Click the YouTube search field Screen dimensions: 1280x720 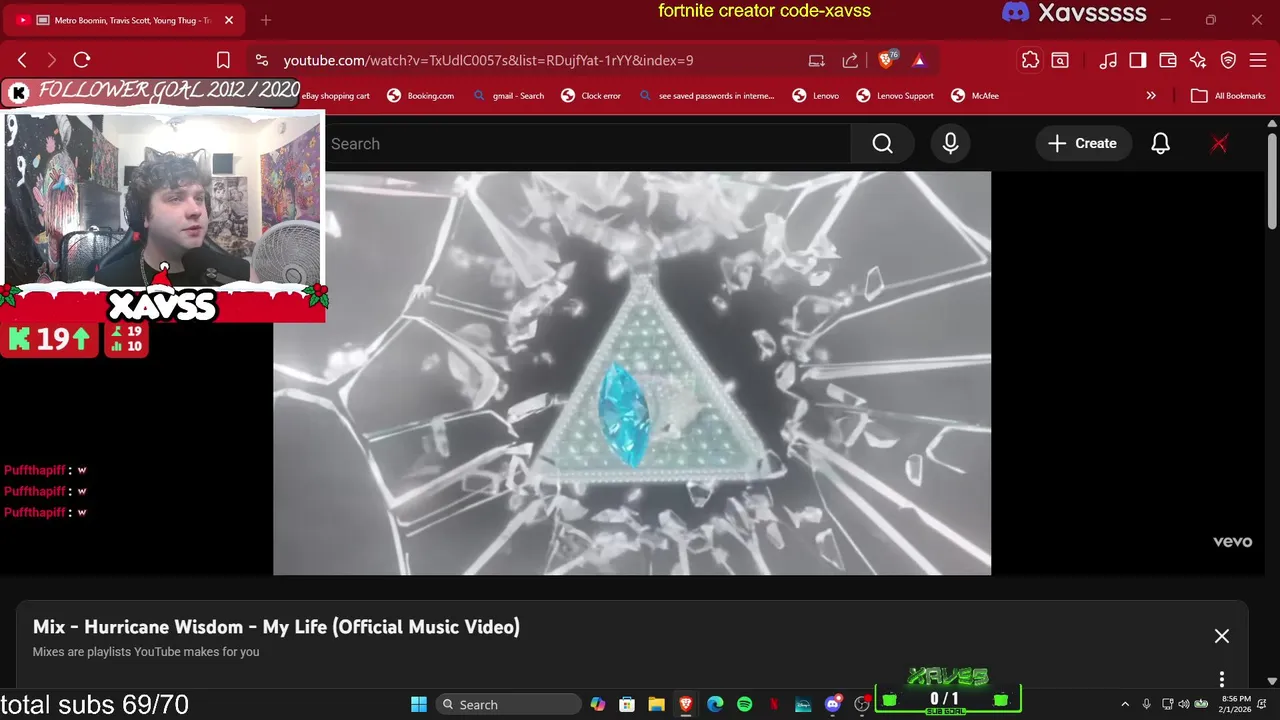(x=590, y=144)
